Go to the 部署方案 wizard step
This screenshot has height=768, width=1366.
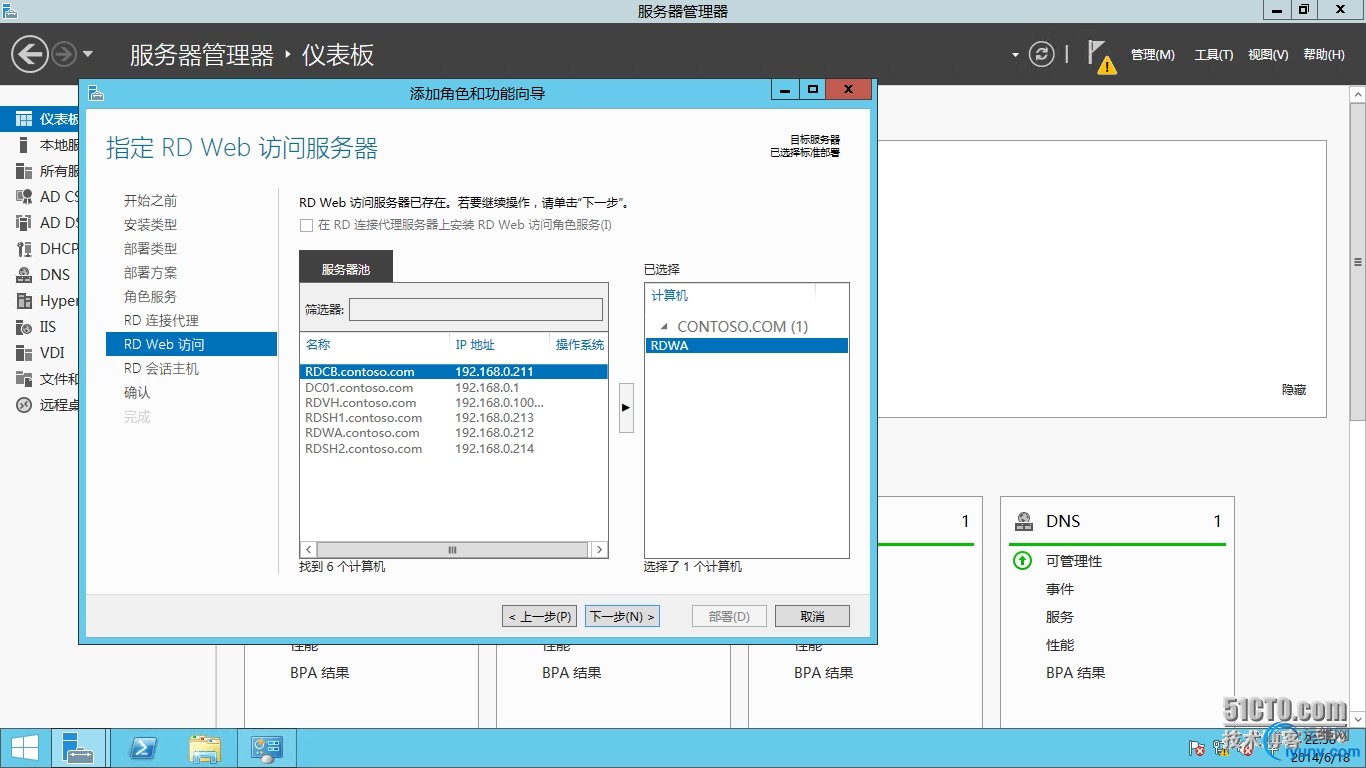point(150,273)
